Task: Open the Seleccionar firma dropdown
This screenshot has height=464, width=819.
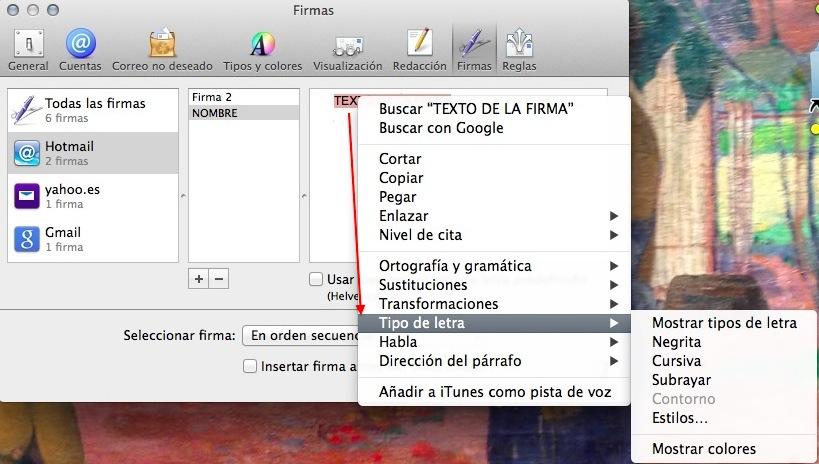Action: pyautogui.click(x=300, y=336)
